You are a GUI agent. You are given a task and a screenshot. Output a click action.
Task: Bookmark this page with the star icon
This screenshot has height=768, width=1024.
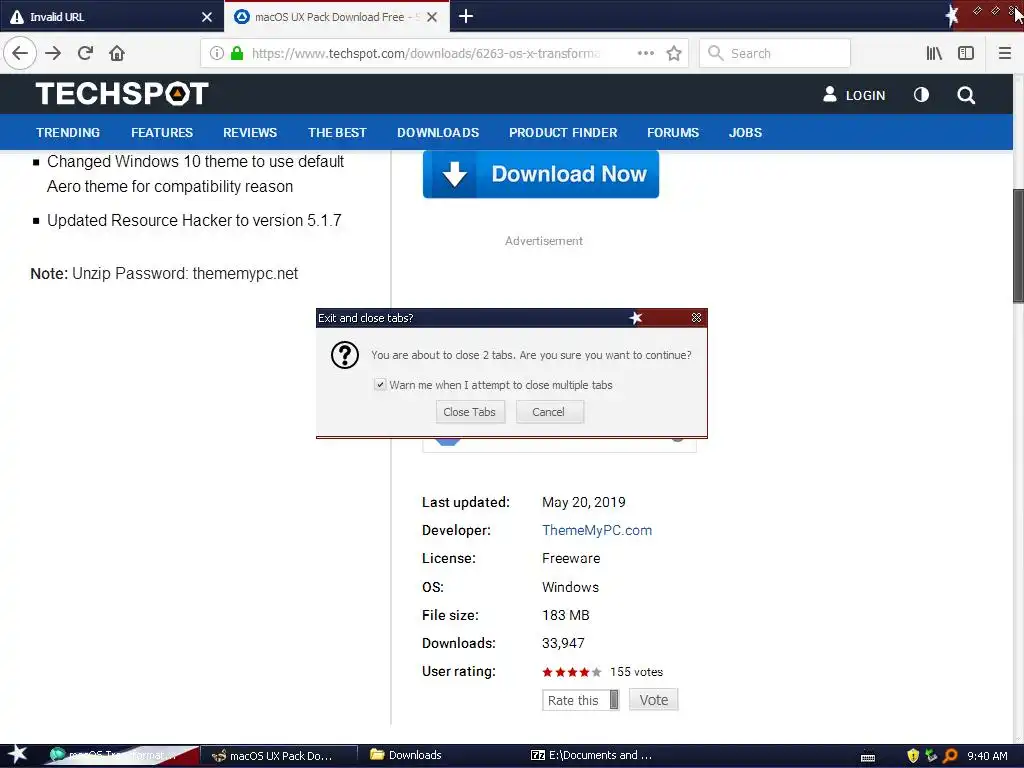point(674,53)
